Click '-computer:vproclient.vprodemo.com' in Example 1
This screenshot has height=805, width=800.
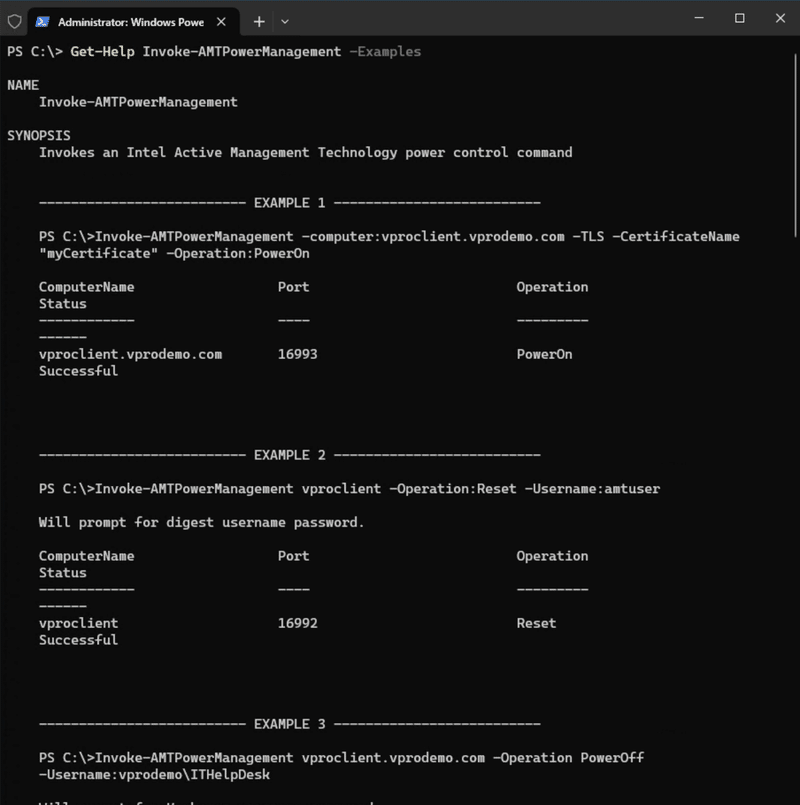[x=433, y=237]
